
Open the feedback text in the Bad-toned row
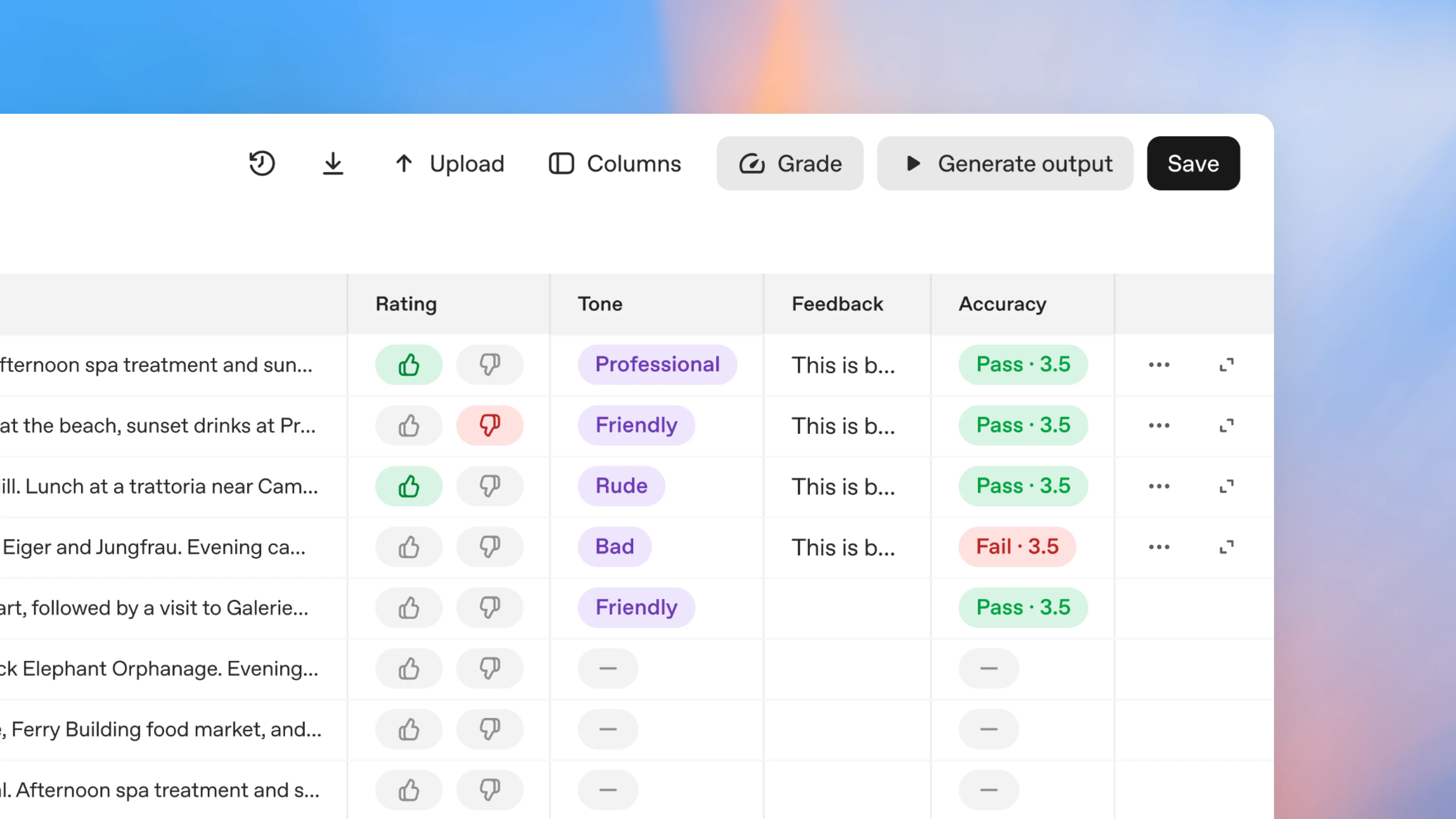842,546
